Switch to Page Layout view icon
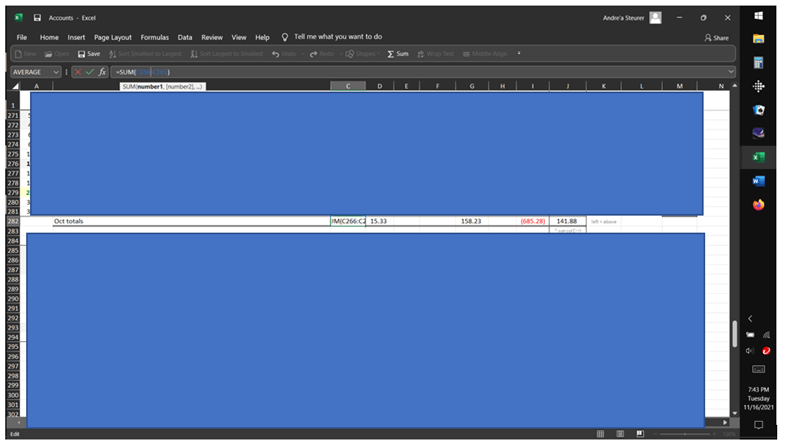The width and height of the screenshot is (786, 447). (x=620, y=433)
